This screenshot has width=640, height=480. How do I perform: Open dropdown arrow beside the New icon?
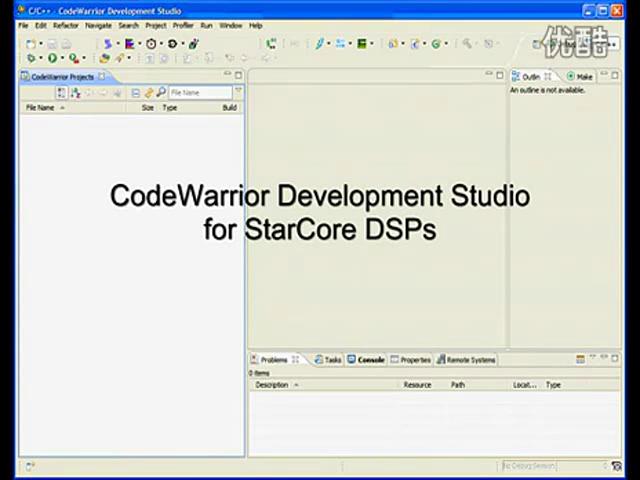pyautogui.click(x=41, y=44)
